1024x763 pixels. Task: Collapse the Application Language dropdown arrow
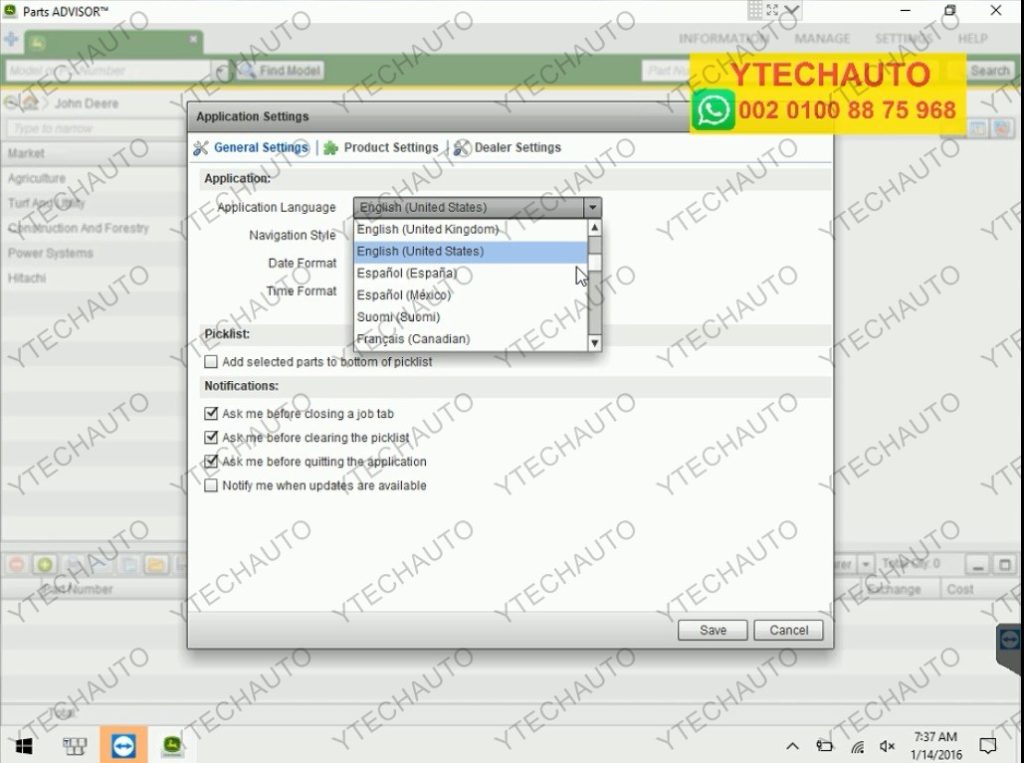pyautogui.click(x=592, y=208)
